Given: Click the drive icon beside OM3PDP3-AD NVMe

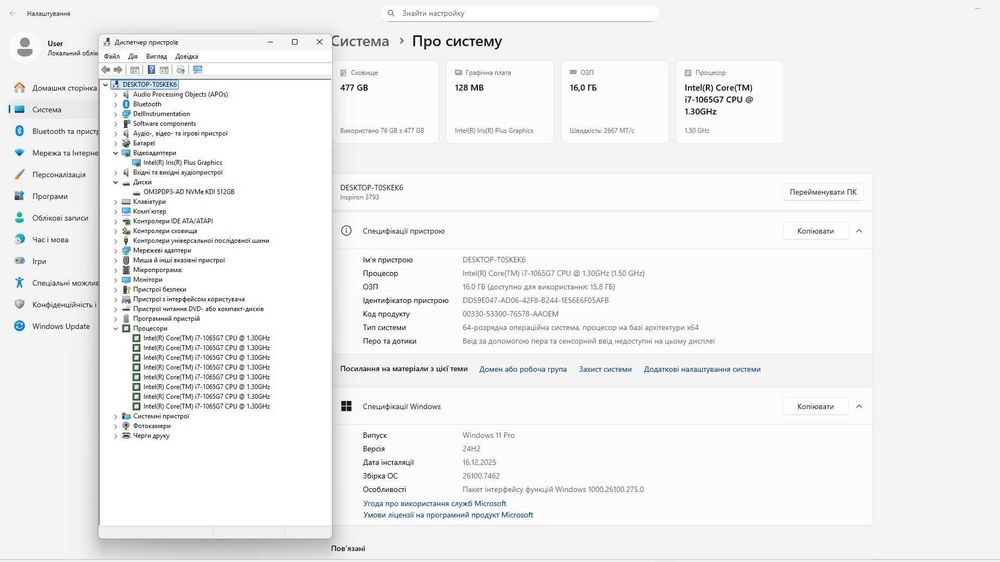Looking at the screenshot, I should (136, 192).
